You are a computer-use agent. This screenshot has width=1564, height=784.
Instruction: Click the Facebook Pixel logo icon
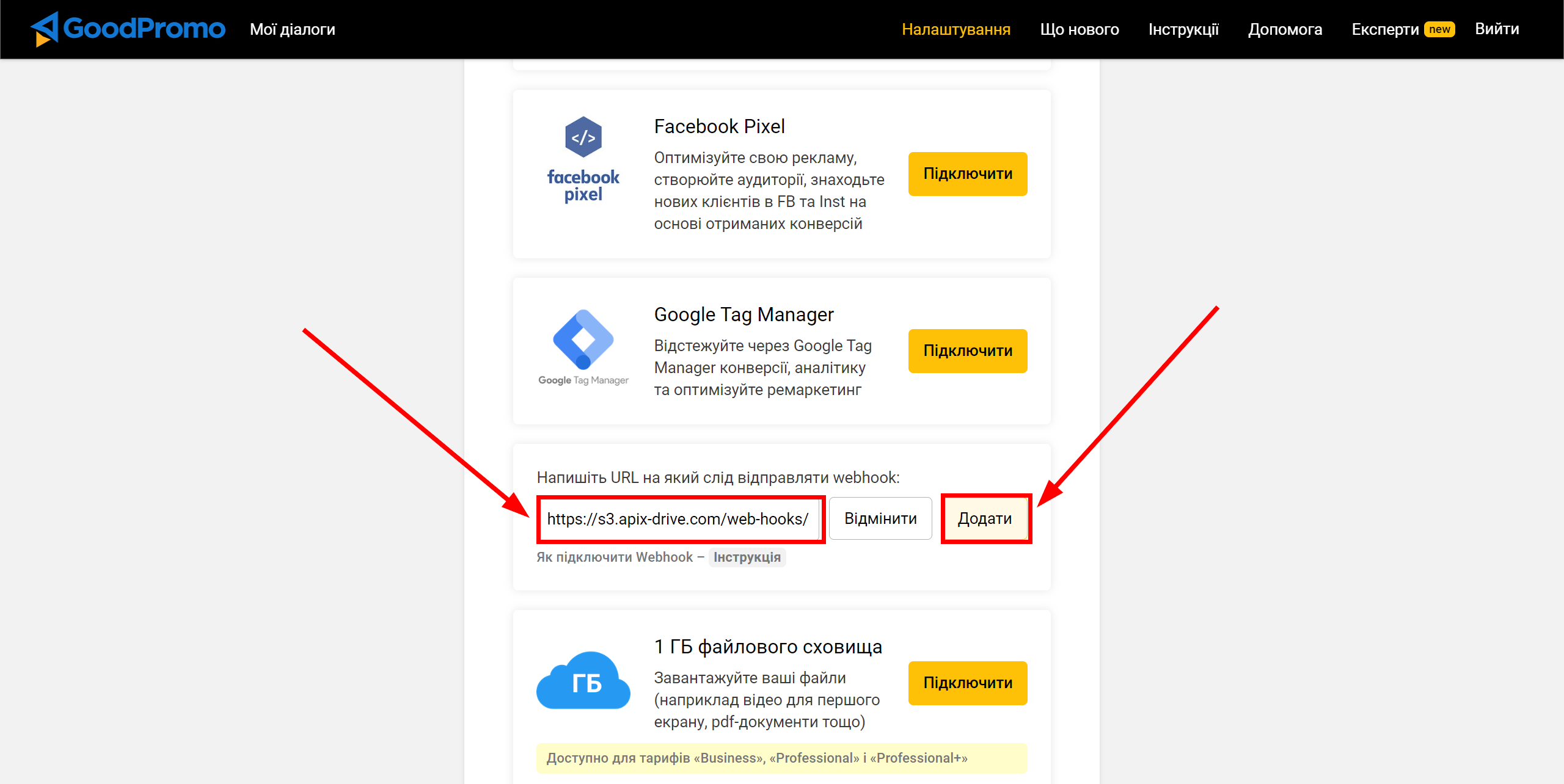(583, 159)
